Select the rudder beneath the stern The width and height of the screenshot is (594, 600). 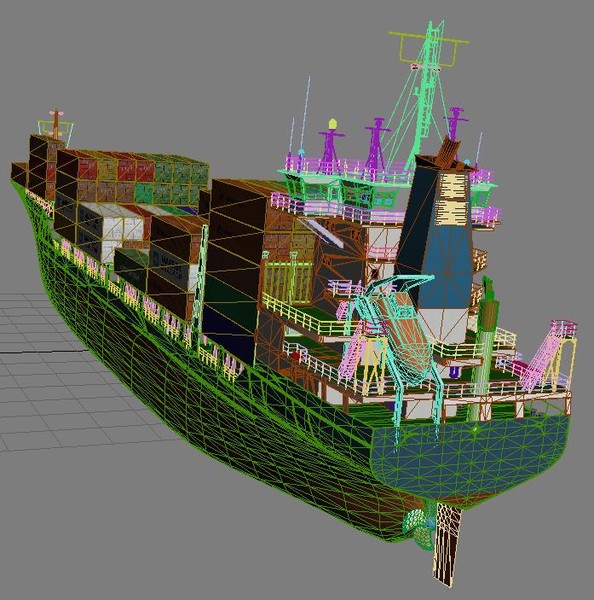(x=448, y=543)
